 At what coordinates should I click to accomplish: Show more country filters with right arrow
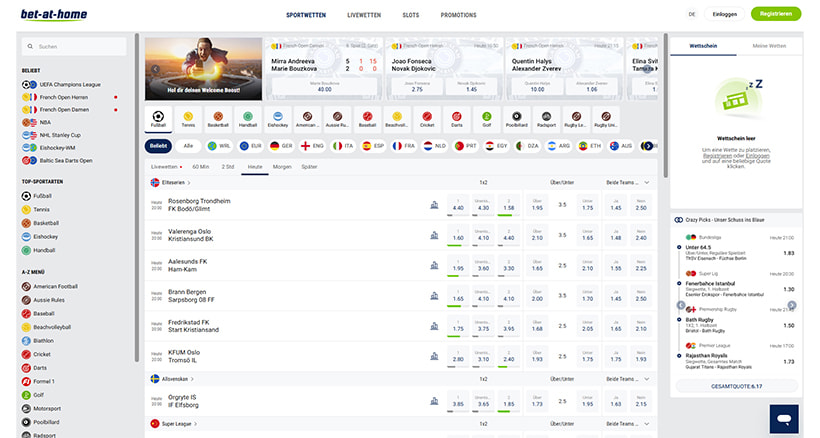point(648,146)
